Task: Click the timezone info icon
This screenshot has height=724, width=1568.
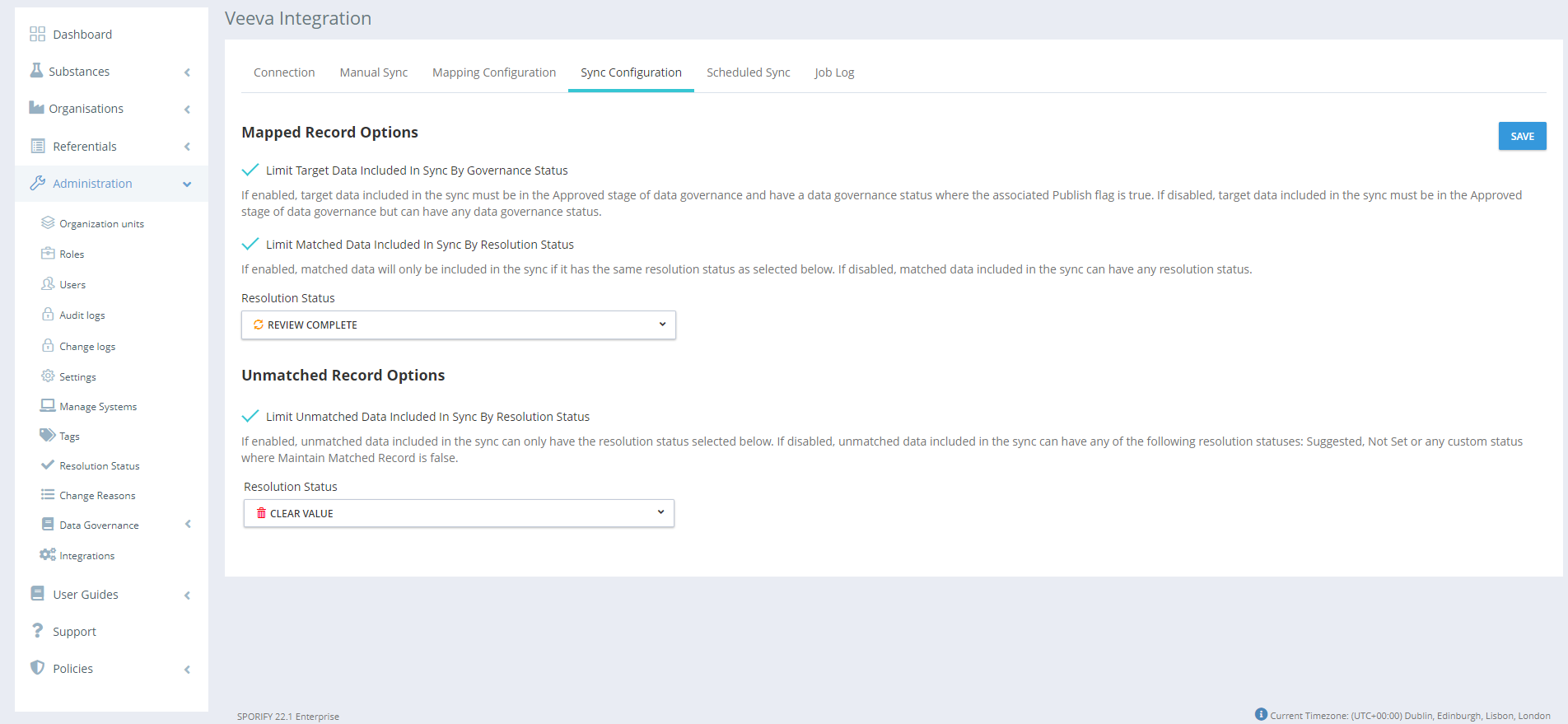Action: click(x=1261, y=714)
